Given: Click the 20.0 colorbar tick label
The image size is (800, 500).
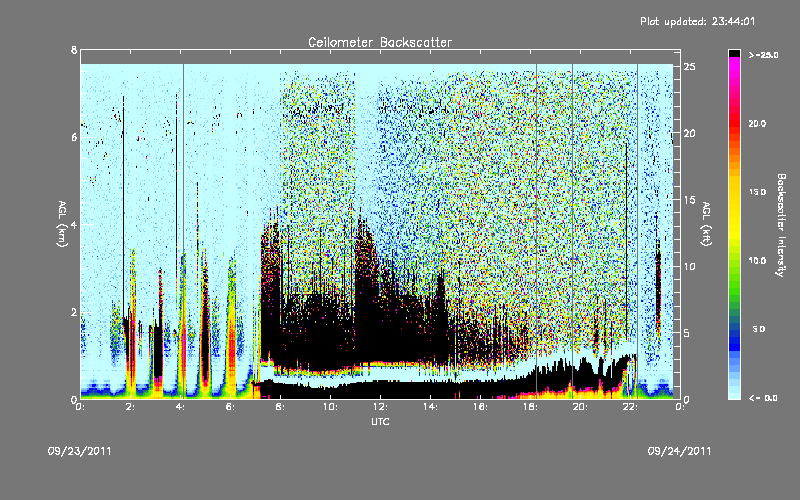Looking at the screenshot, I should click(757, 124).
